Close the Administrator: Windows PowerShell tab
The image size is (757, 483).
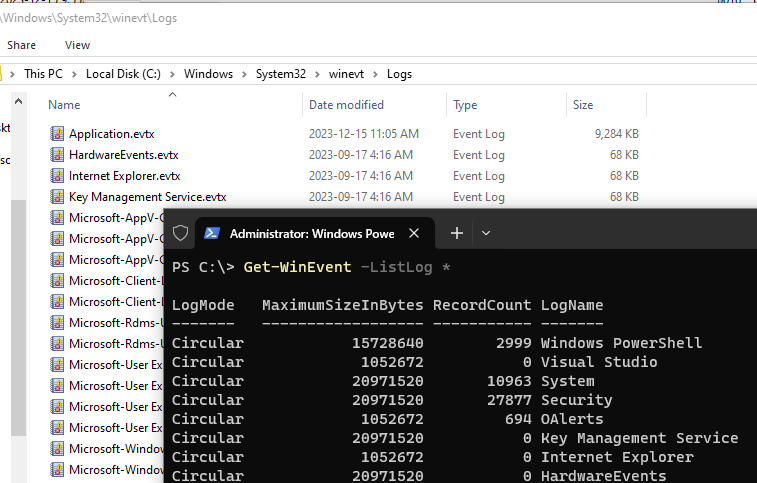[414, 233]
